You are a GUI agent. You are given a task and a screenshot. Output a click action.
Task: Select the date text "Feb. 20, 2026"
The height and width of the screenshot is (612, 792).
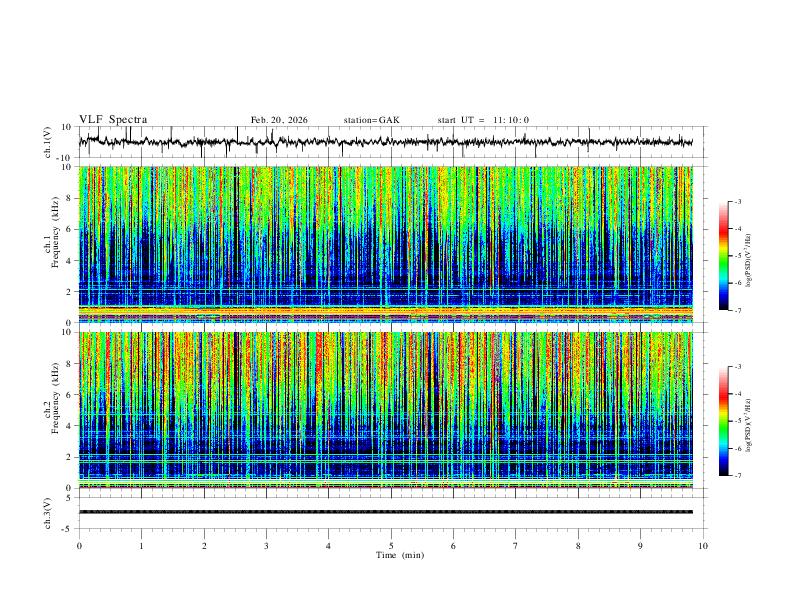(x=279, y=120)
